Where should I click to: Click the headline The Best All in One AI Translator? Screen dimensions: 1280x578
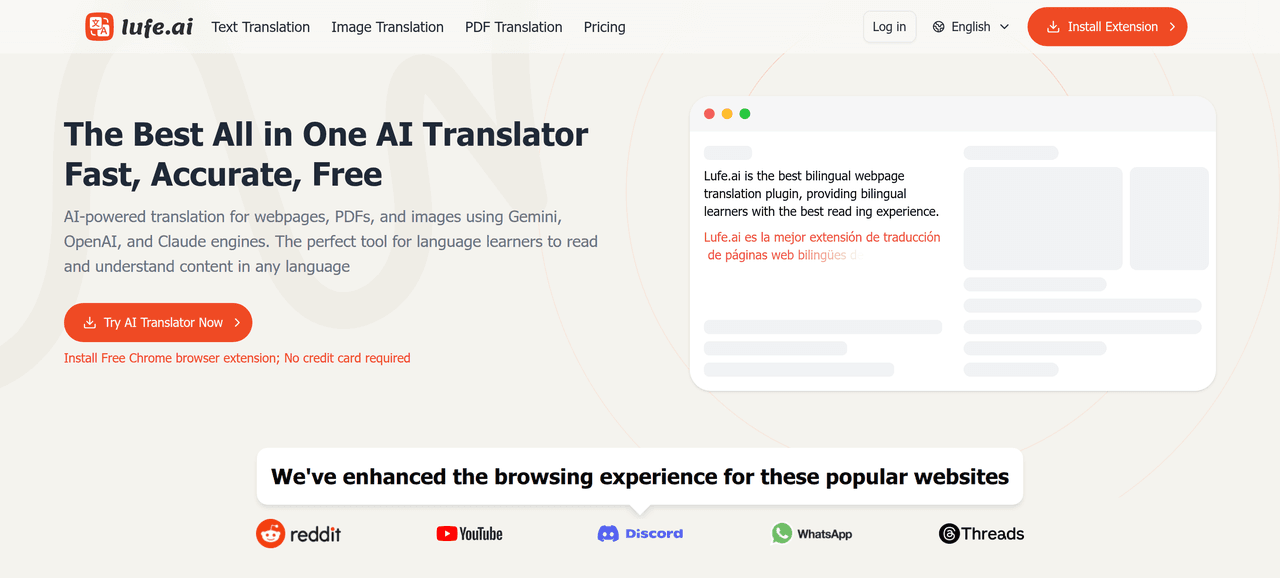326,134
